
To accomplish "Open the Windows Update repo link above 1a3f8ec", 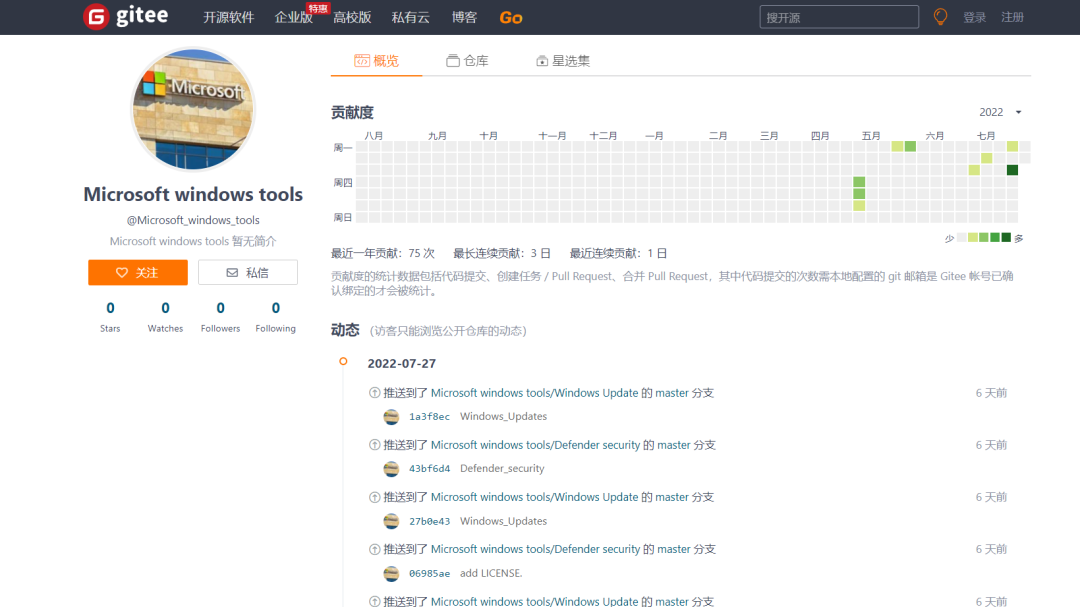I will (534, 393).
